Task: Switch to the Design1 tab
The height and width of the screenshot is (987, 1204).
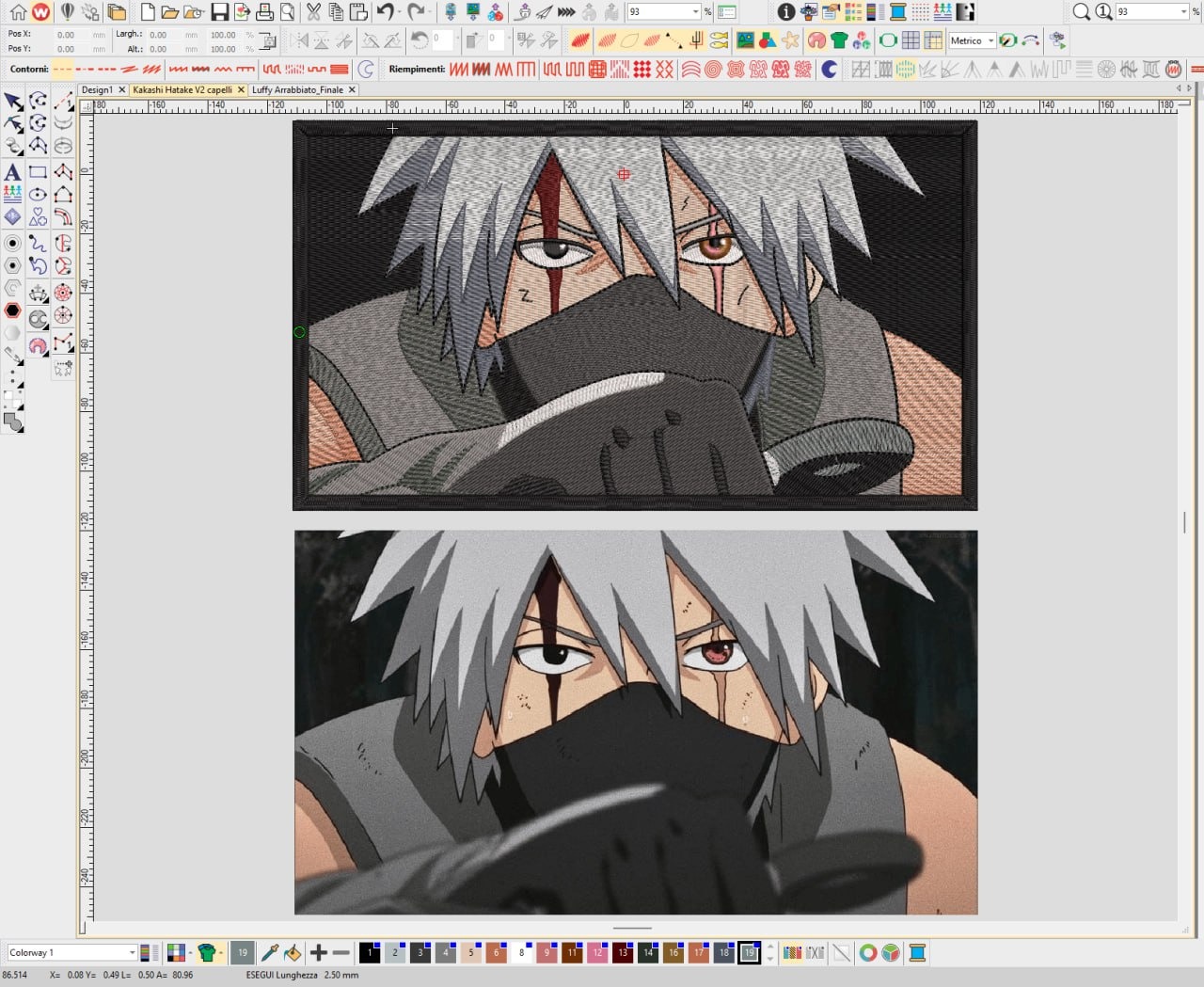Action: pyautogui.click(x=97, y=89)
